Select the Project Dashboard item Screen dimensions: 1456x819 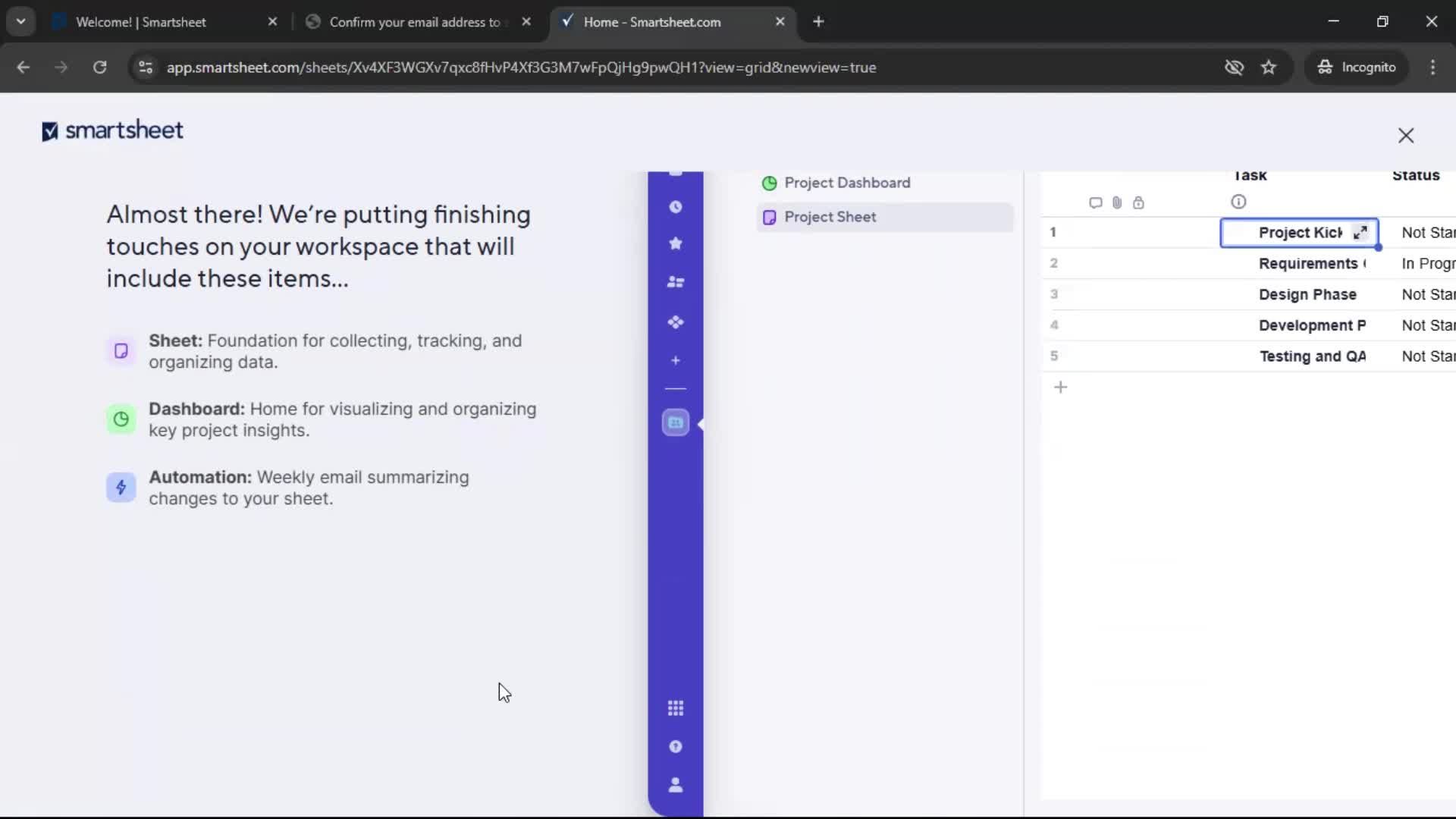click(x=847, y=183)
